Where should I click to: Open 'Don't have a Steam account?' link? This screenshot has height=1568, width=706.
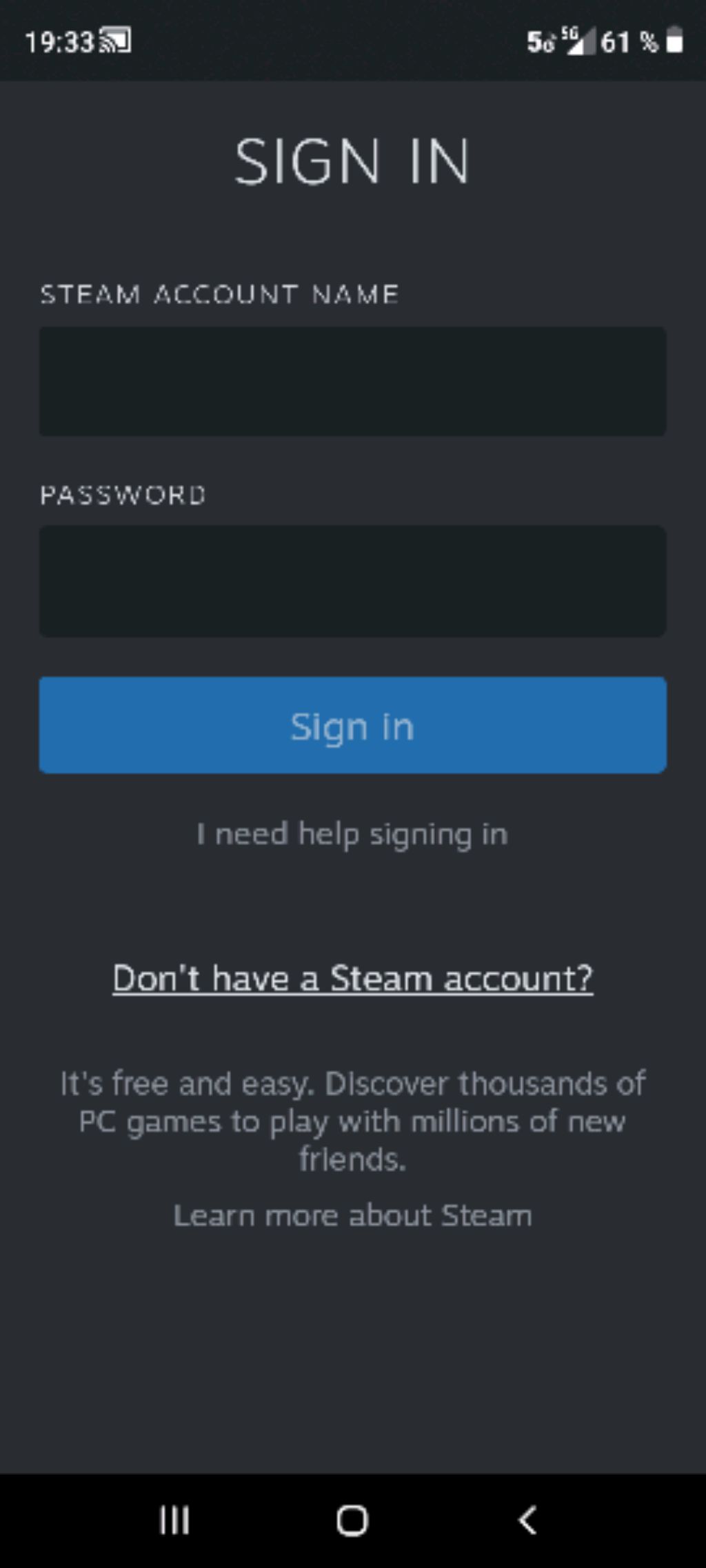(352, 979)
